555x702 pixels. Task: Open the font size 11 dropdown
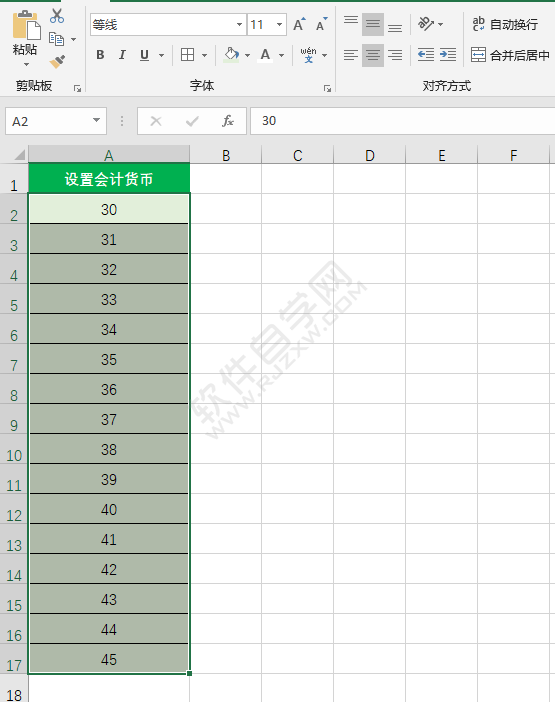[x=279, y=25]
